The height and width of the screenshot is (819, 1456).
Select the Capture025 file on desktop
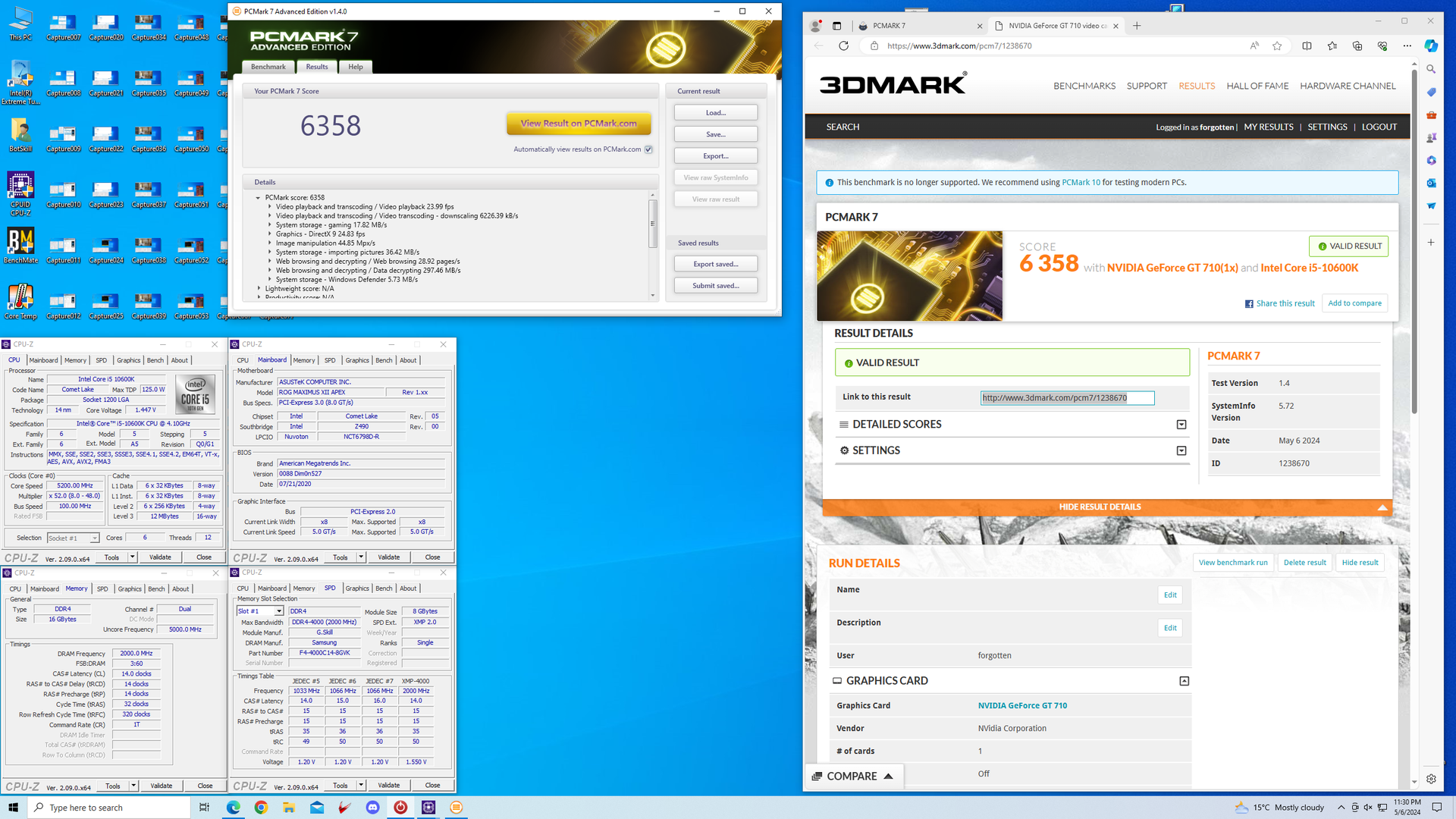click(105, 306)
